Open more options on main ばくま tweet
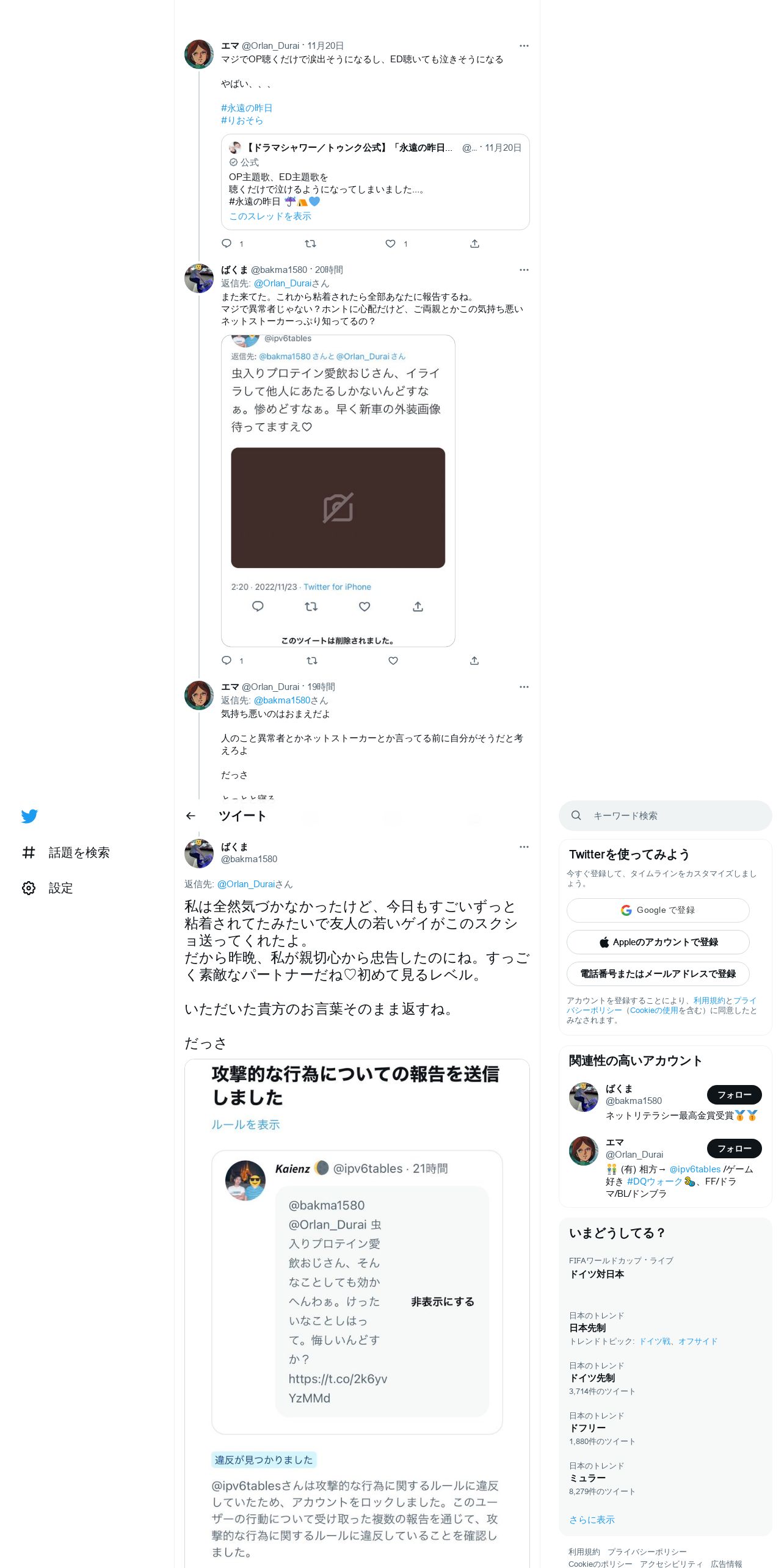784x1568 pixels. 524,847
